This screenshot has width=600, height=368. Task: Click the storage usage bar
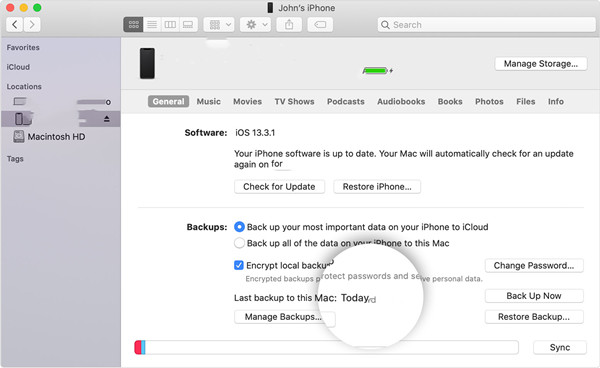point(326,347)
